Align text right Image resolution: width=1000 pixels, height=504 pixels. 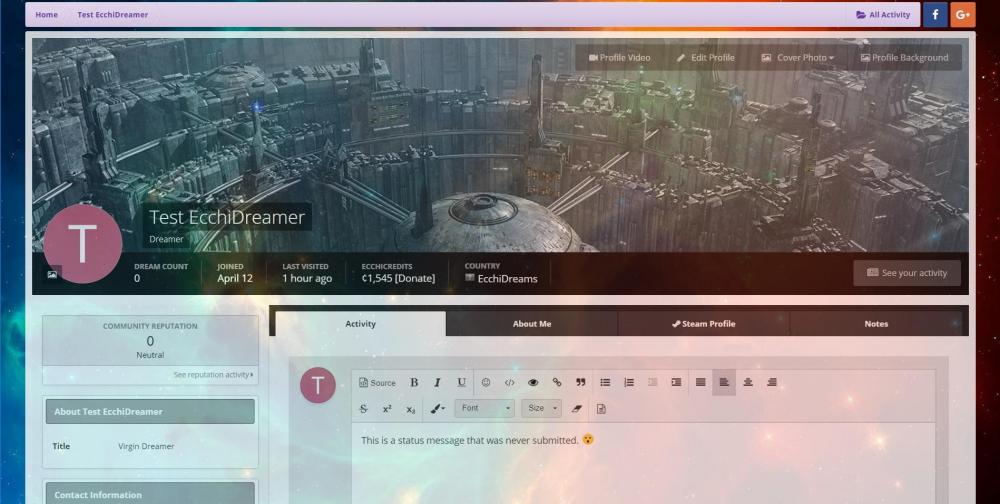pyautogui.click(x=772, y=383)
